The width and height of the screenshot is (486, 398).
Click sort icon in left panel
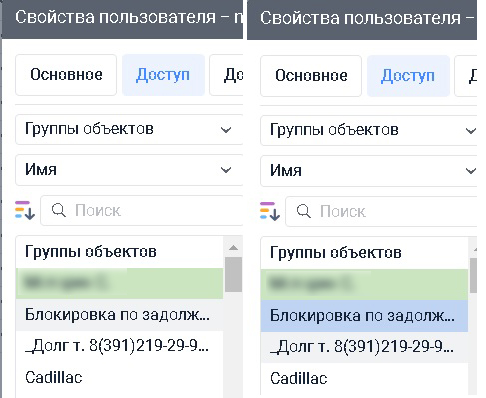pyautogui.click(x=25, y=210)
